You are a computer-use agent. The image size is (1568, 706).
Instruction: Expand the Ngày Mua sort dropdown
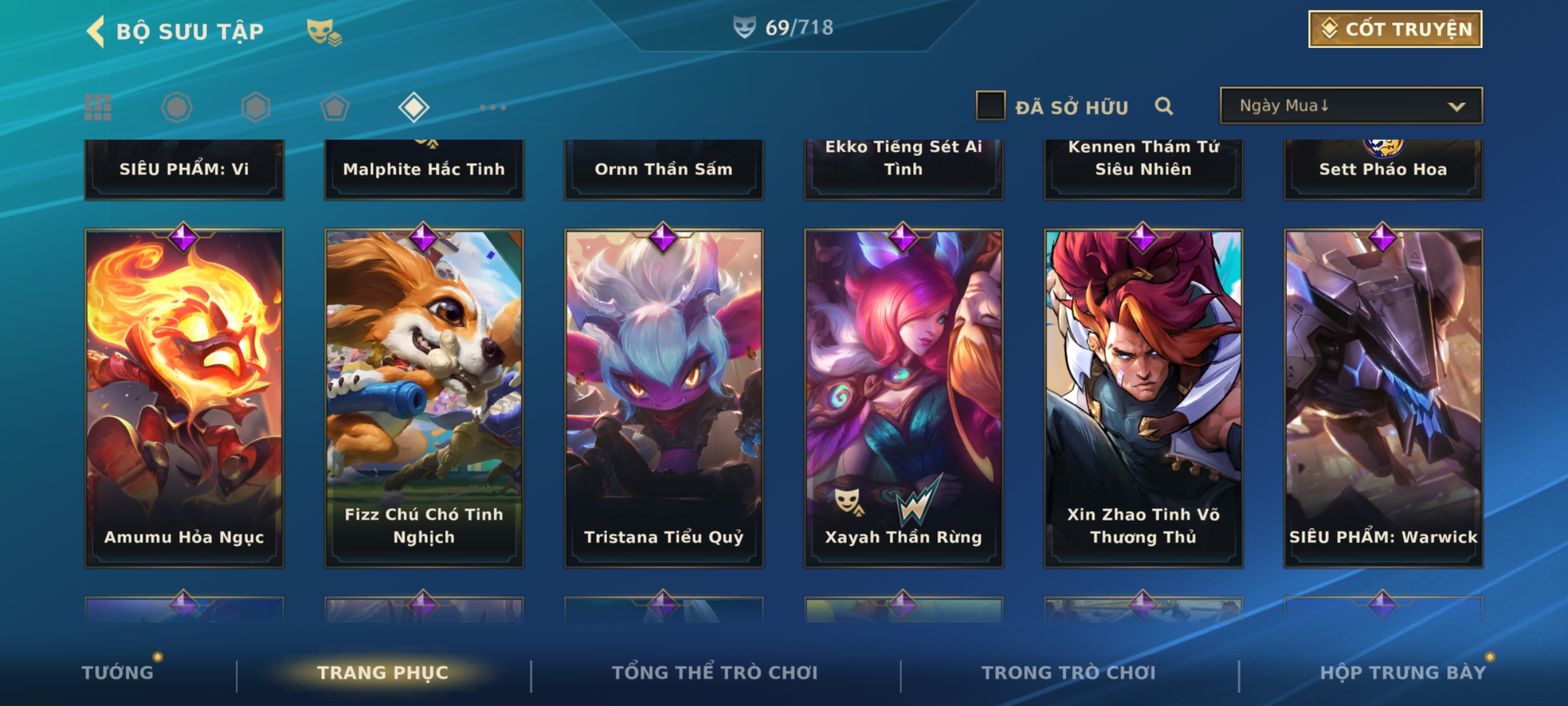pos(1351,105)
